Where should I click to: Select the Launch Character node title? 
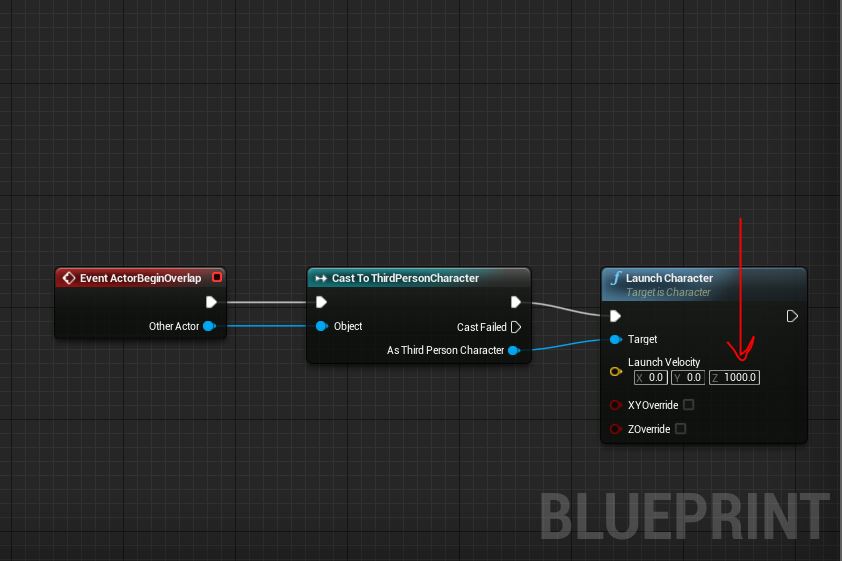(669, 278)
